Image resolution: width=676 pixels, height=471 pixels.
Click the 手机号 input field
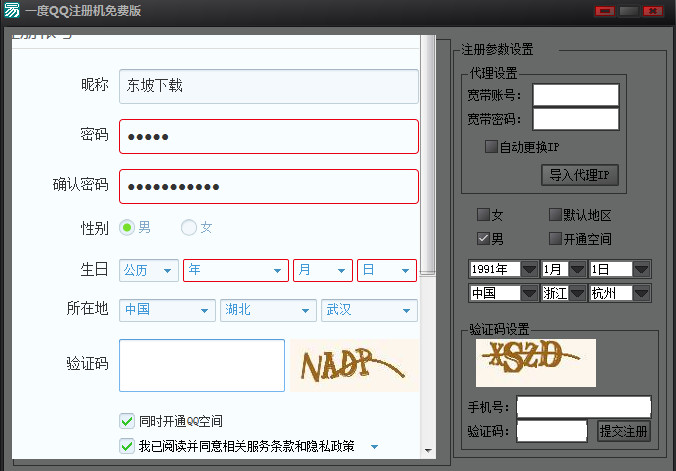(x=584, y=407)
